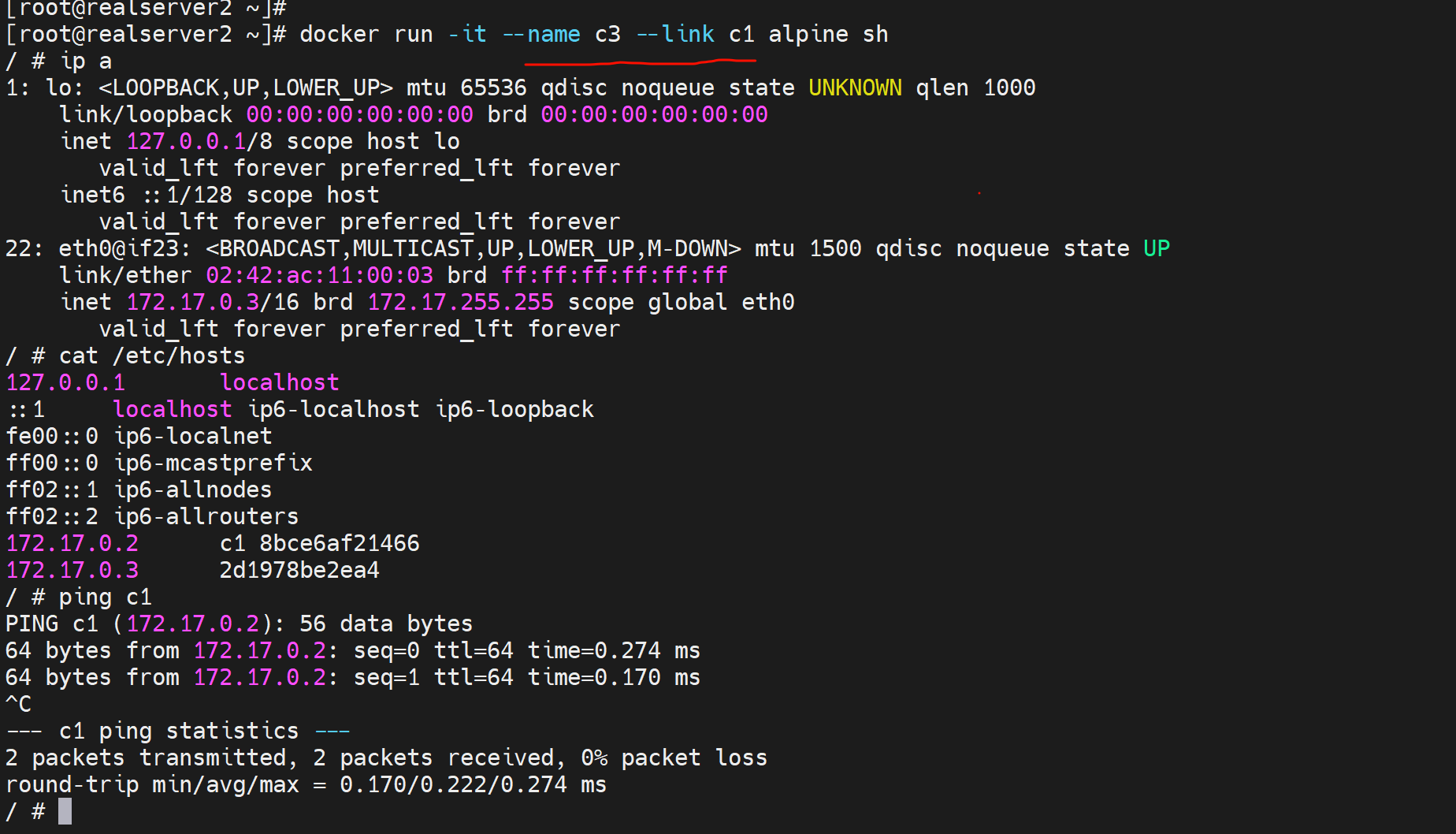Click the terminal cursor at the last prompt
This screenshot has height=834, width=1456.
pyautogui.click(x=65, y=811)
